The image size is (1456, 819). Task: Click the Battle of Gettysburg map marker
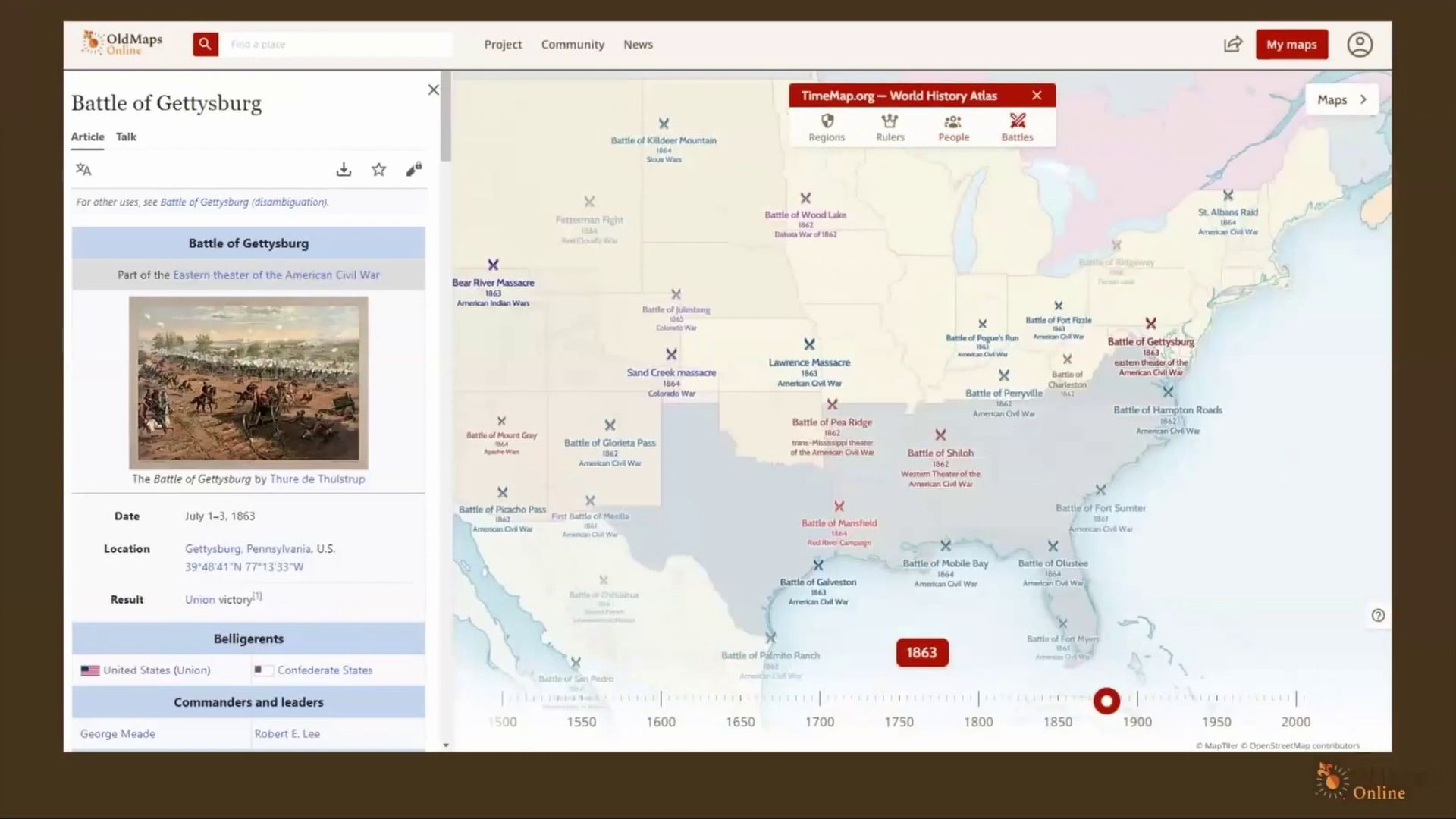(x=1150, y=324)
